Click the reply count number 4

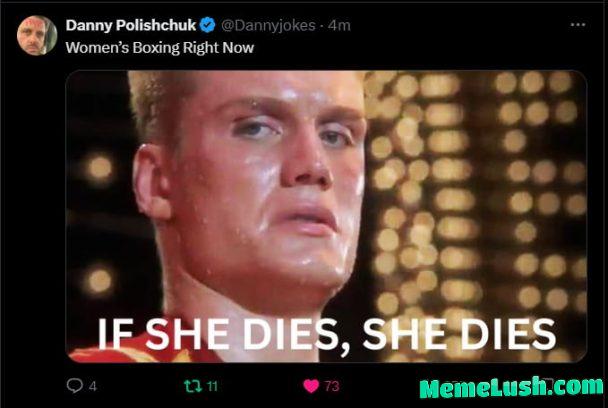click(x=92, y=386)
